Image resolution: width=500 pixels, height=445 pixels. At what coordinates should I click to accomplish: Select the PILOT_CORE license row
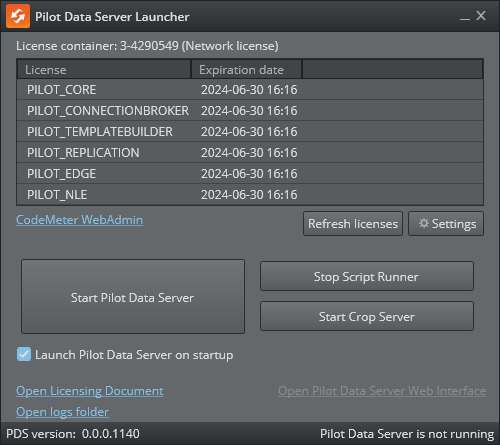pos(250,90)
